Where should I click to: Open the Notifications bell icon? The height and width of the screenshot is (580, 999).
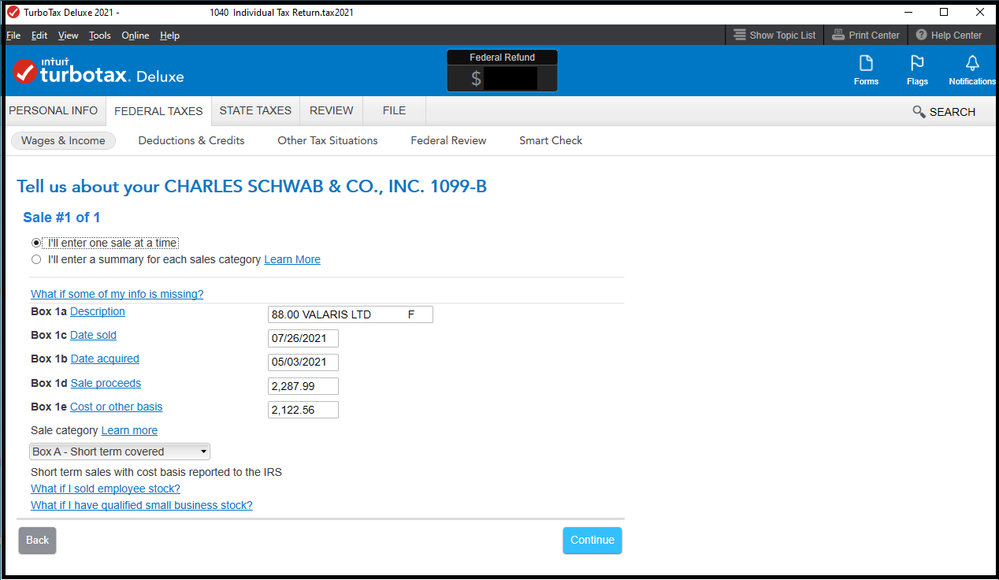tap(972, 64)
